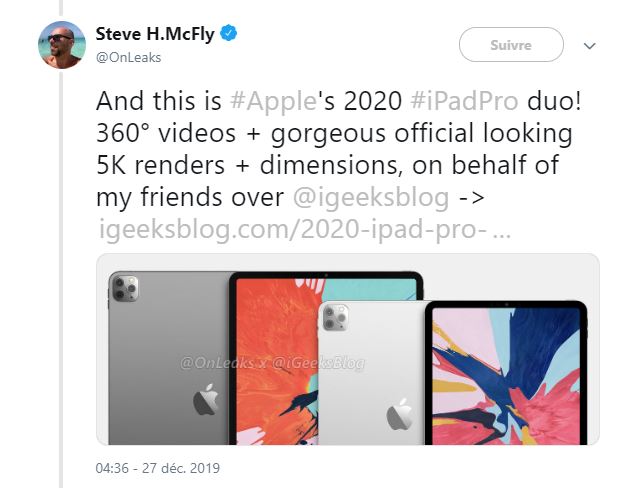Visit the @igeeksblog mention

point(371,198)
